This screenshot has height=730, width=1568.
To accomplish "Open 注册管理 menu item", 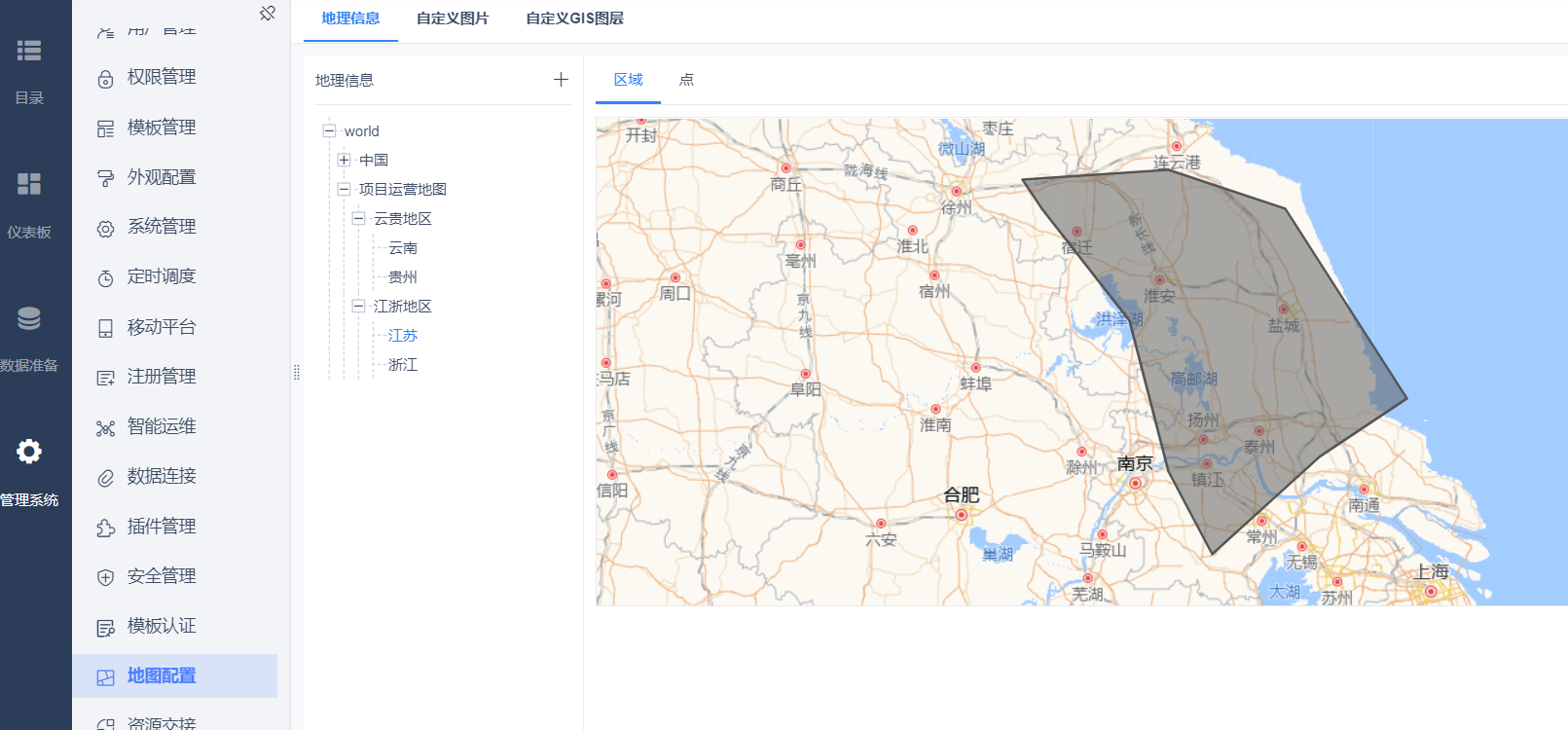I will (175, 377).
